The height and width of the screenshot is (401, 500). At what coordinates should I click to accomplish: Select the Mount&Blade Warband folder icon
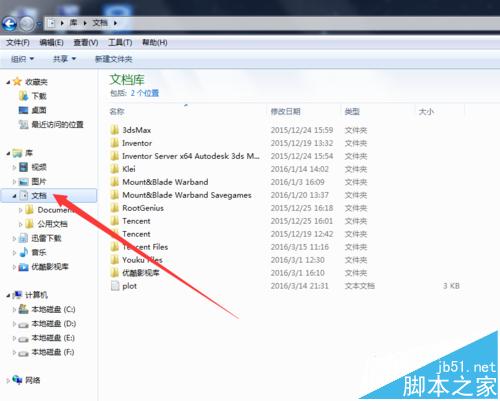(x=115, y=182)
